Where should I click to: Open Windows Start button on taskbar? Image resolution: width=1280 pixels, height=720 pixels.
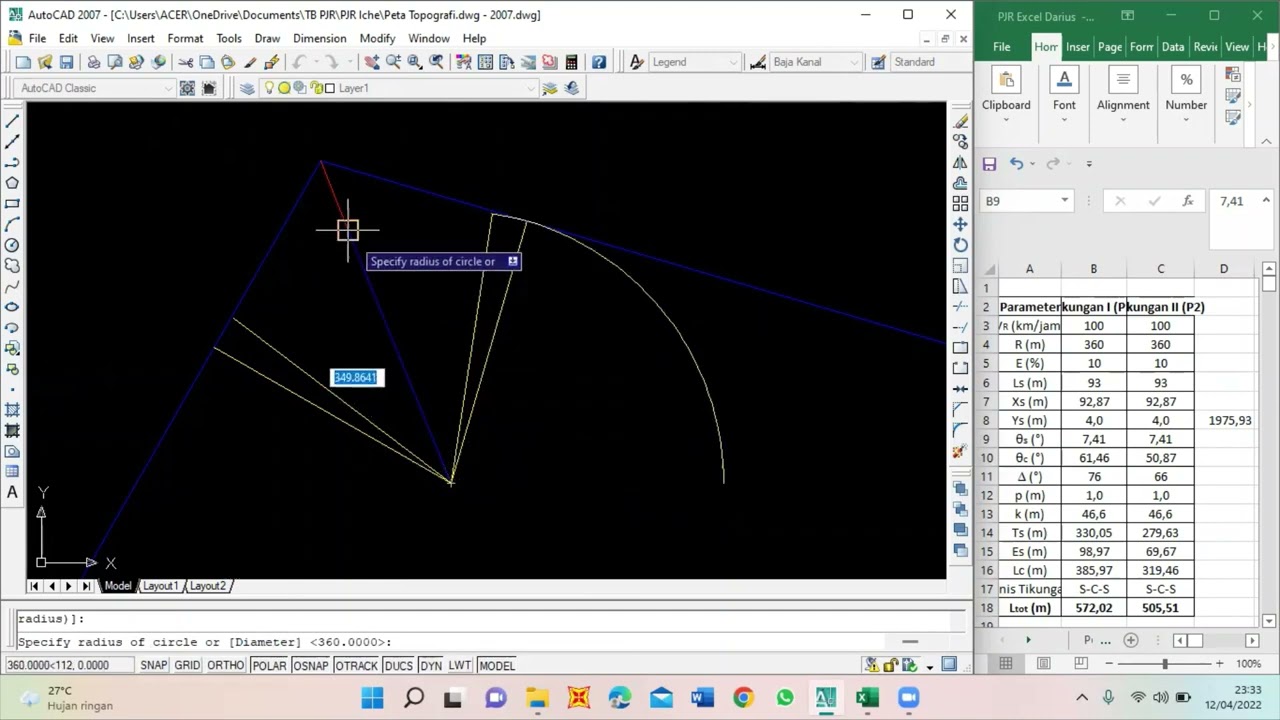click(372, 697)
